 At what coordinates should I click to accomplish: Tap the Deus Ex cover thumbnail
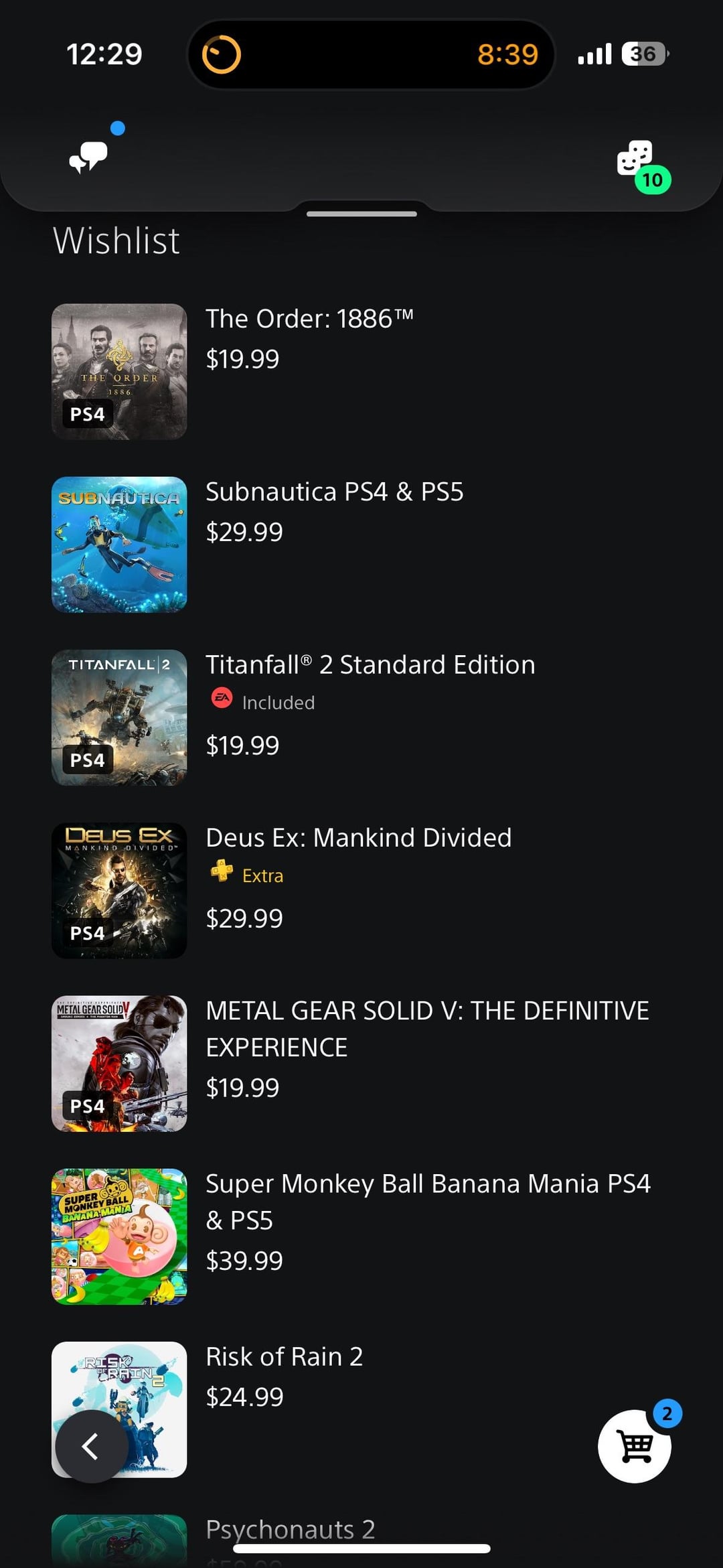[119, 890]
